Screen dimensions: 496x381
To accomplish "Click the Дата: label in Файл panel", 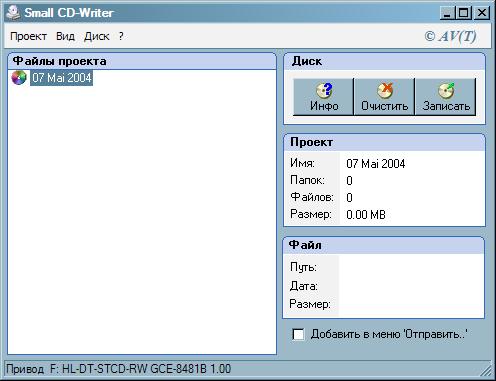I will click(303, 286).
